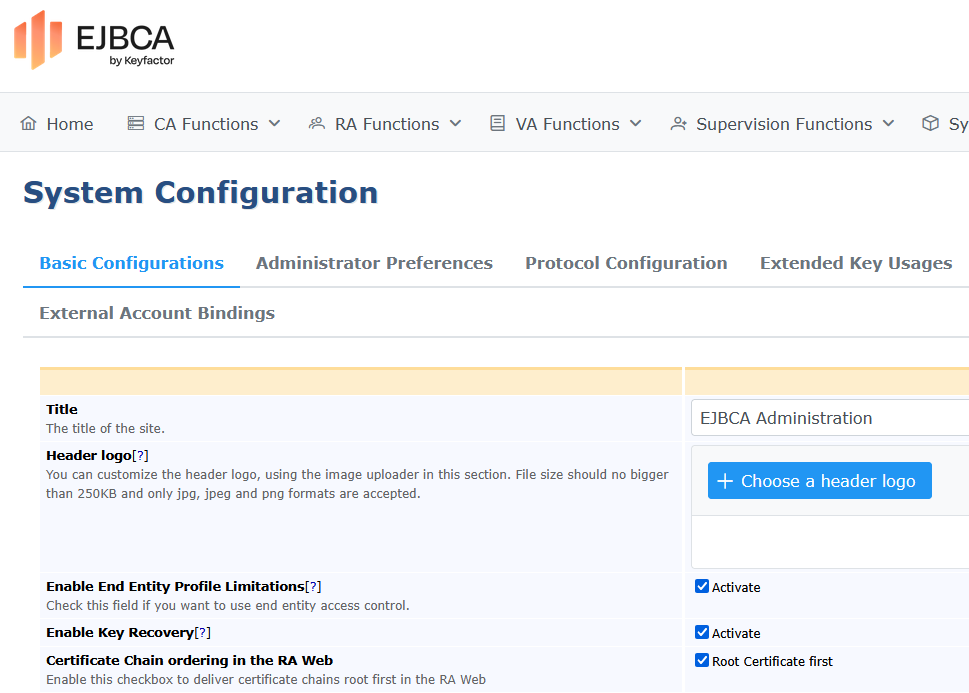Toggle Root Certificate first checkbox
Screen dimensions: 969x693
tap(702, 661)
